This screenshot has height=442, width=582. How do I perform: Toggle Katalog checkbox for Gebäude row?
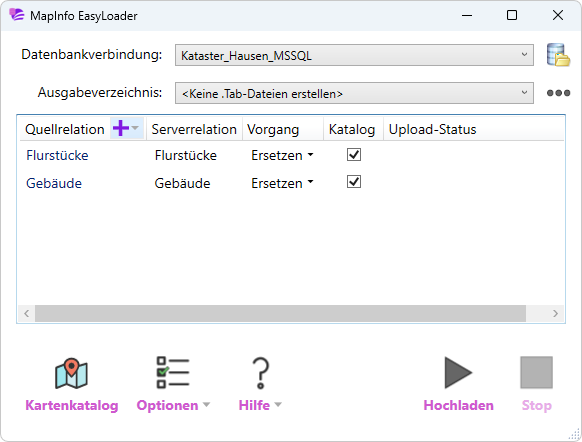coord(354,182)
